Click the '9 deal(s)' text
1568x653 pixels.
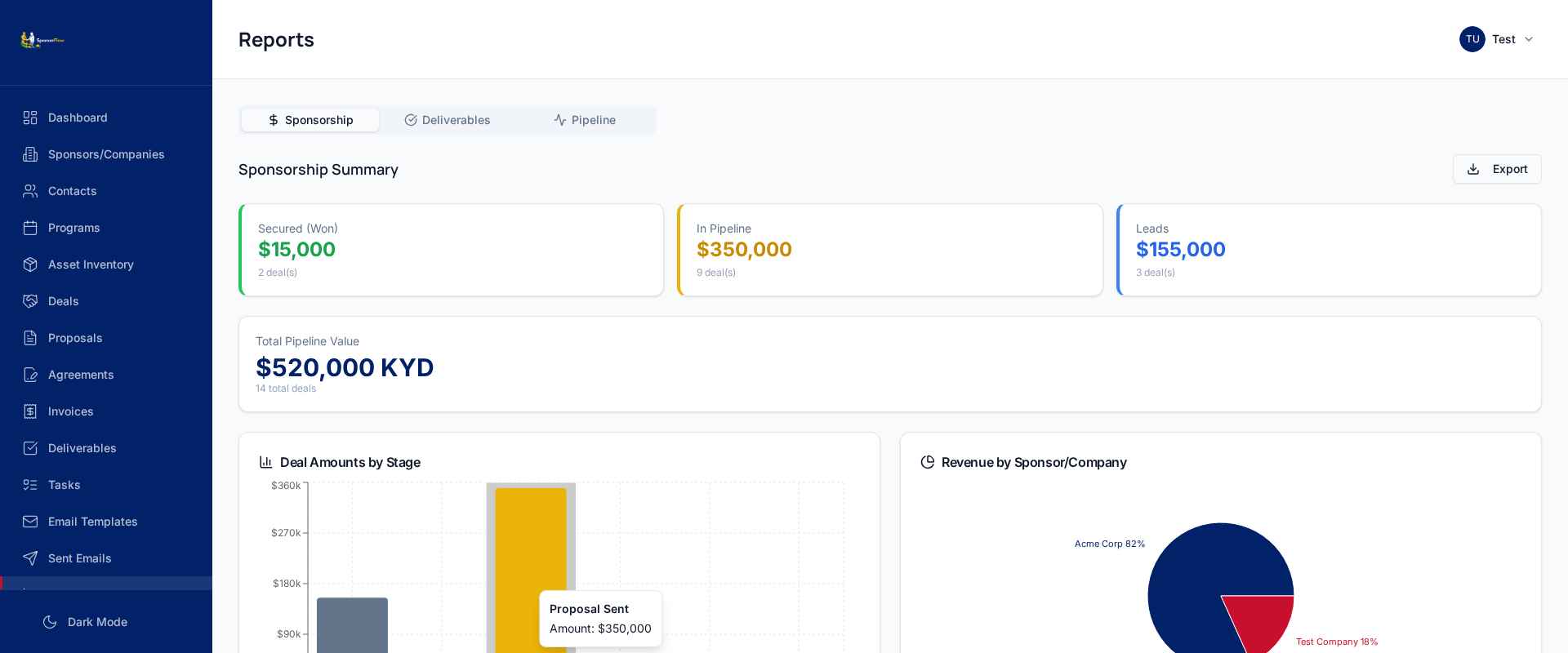pyautogui.click(x=716, y=273)
